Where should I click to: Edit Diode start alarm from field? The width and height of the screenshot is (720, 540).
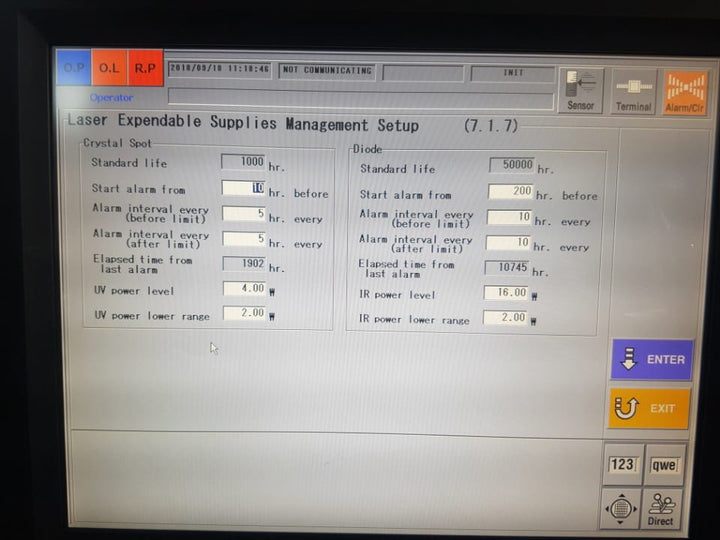point(510,191)
